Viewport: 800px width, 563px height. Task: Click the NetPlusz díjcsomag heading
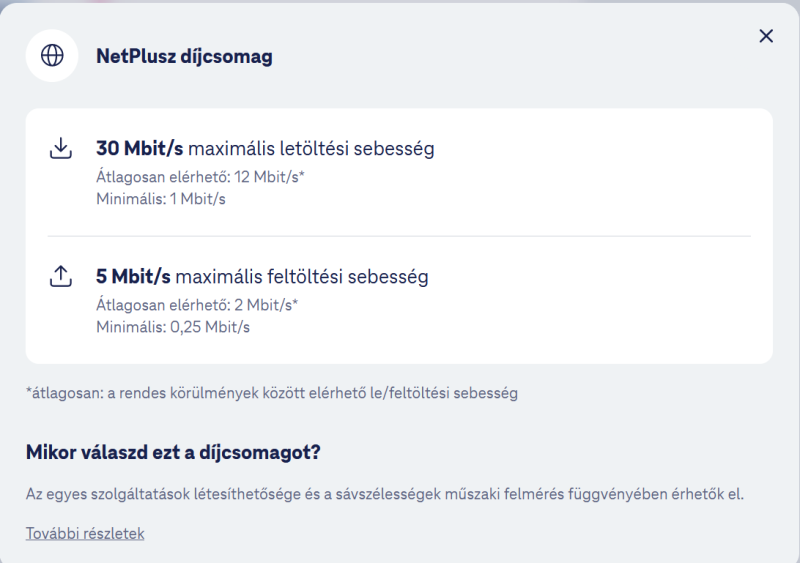tap(184, 56)
